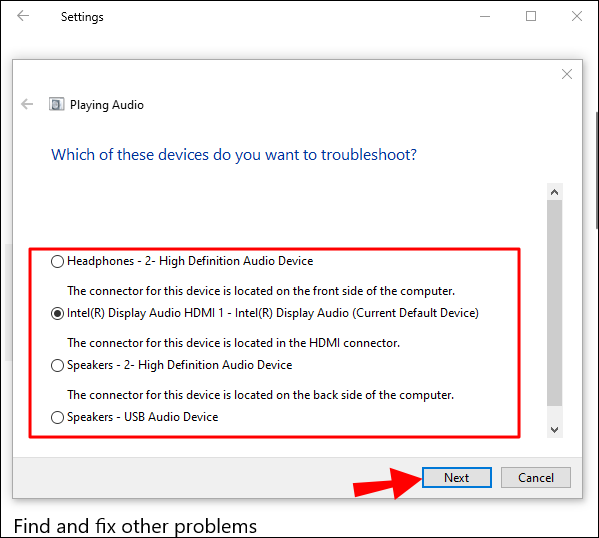Click the device list scroll up arrow
Image resolution: width=599 pixels, height=538 pixels.
[555, 192]
